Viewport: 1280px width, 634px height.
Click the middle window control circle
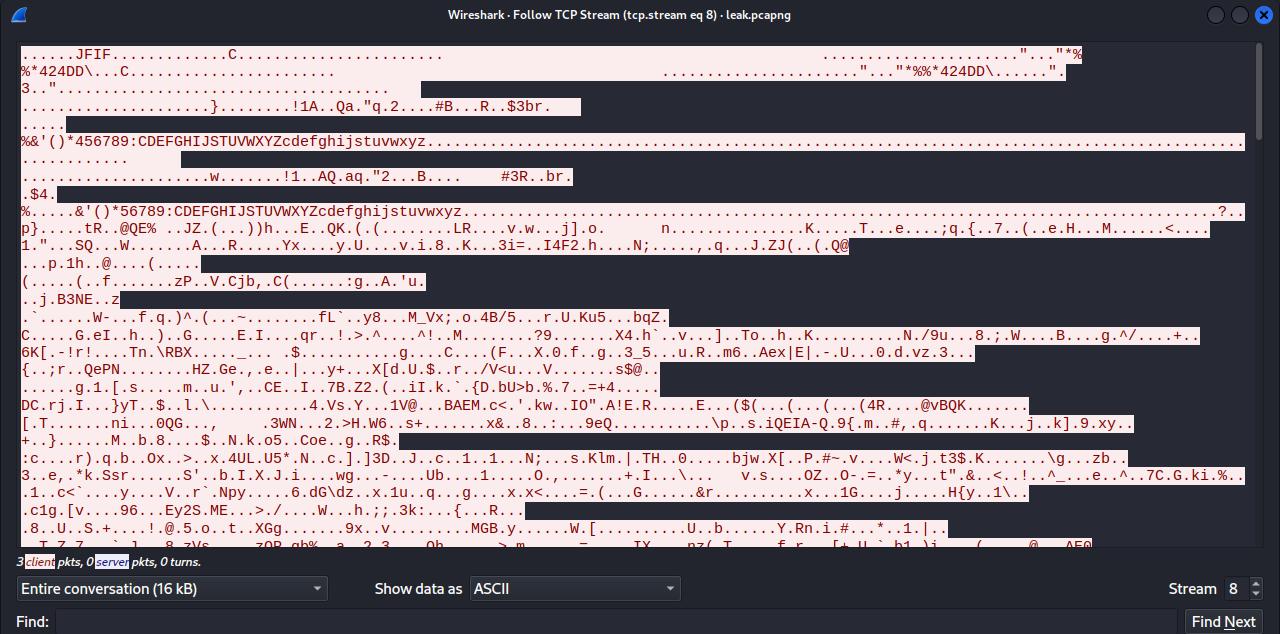coord(1240,14)
